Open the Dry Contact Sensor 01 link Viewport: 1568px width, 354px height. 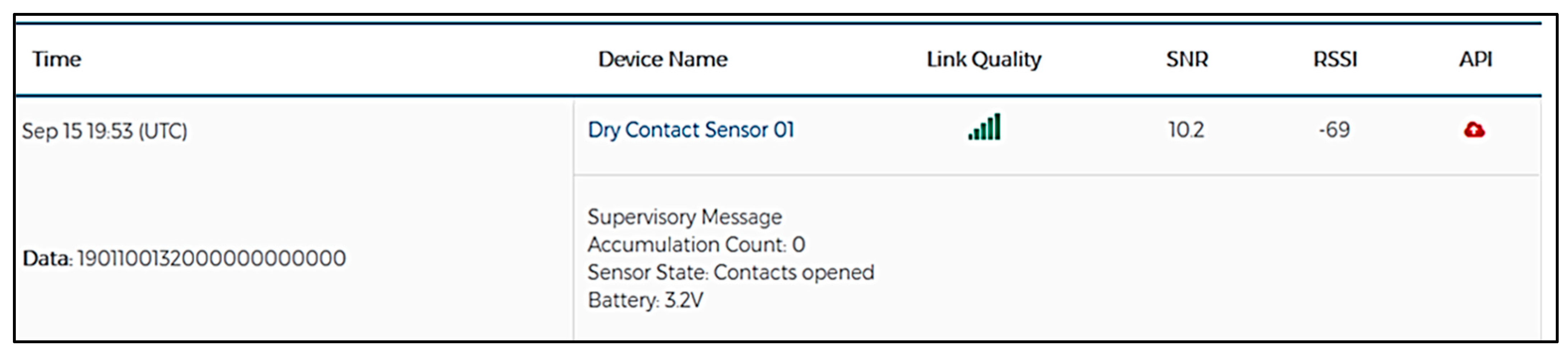pyautogui.click(x=691, y=130)
